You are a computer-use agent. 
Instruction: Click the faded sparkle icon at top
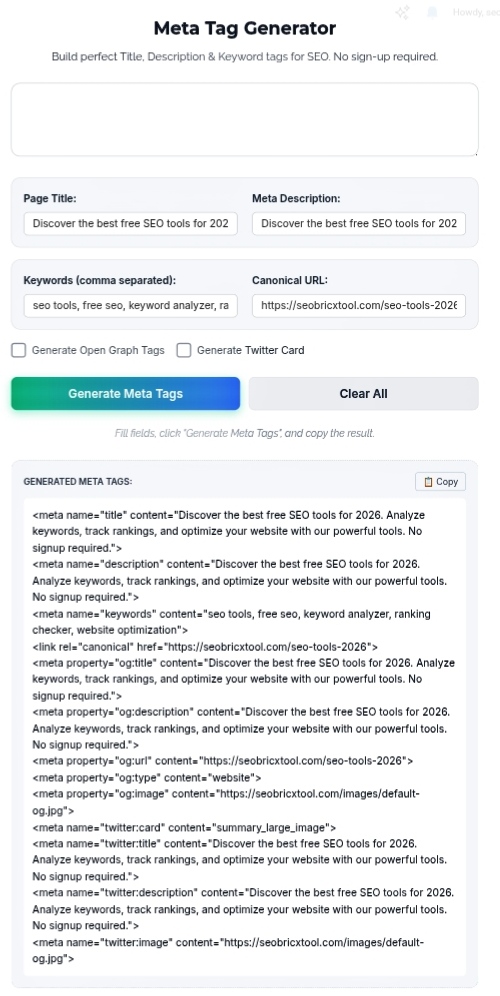click(402, 12)
